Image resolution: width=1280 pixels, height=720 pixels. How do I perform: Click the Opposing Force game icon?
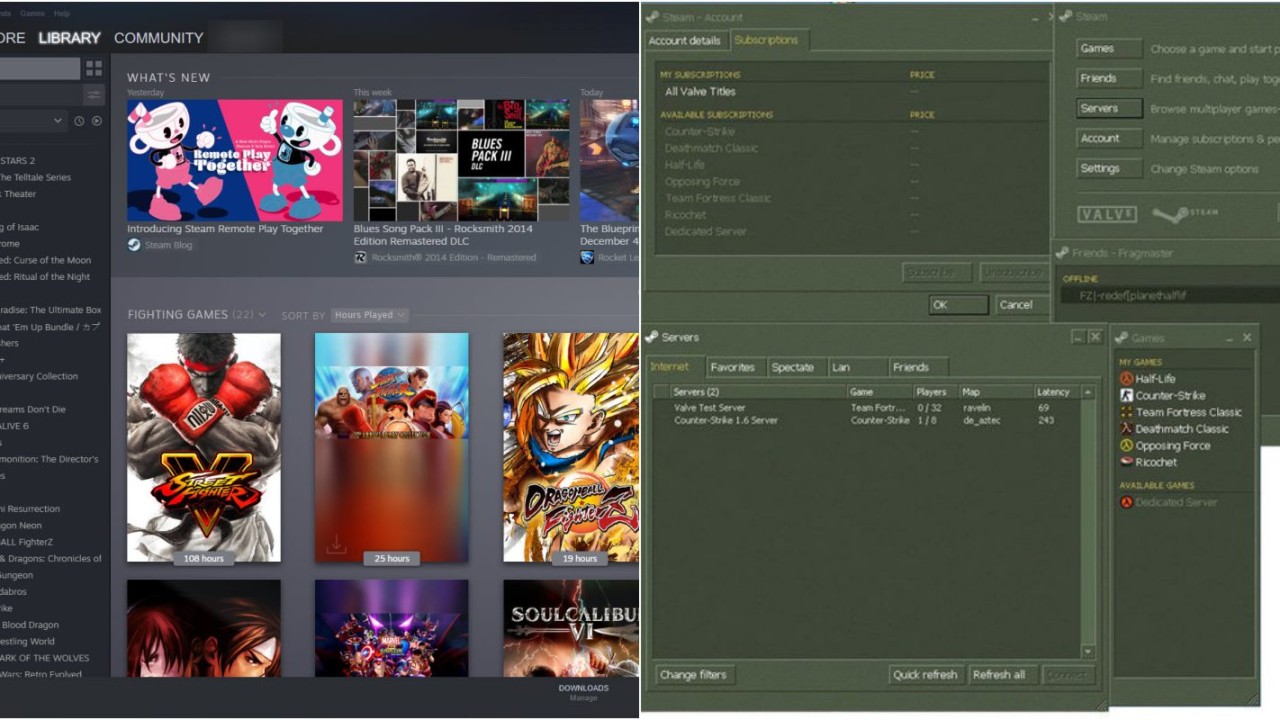(1126, 446)
